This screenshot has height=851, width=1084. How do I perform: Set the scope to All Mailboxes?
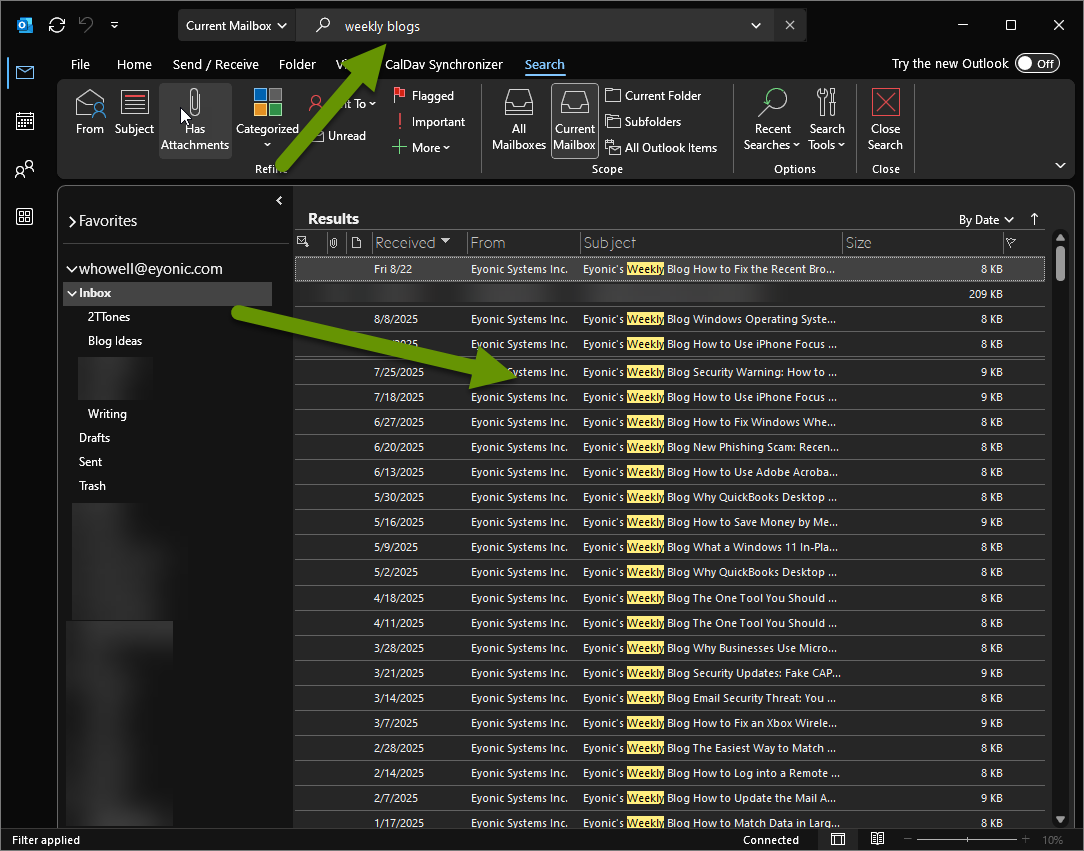[x=518, y=120]
